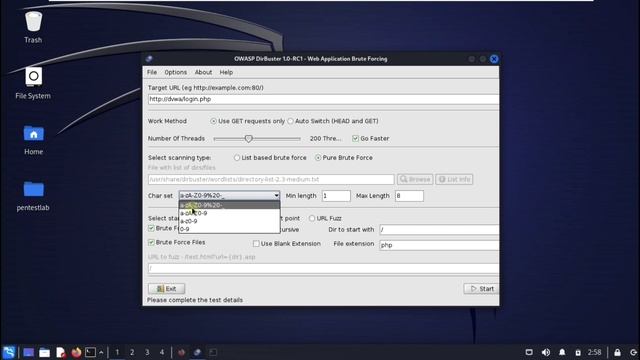Click the URL to fuzz input field

coord(323,268)
